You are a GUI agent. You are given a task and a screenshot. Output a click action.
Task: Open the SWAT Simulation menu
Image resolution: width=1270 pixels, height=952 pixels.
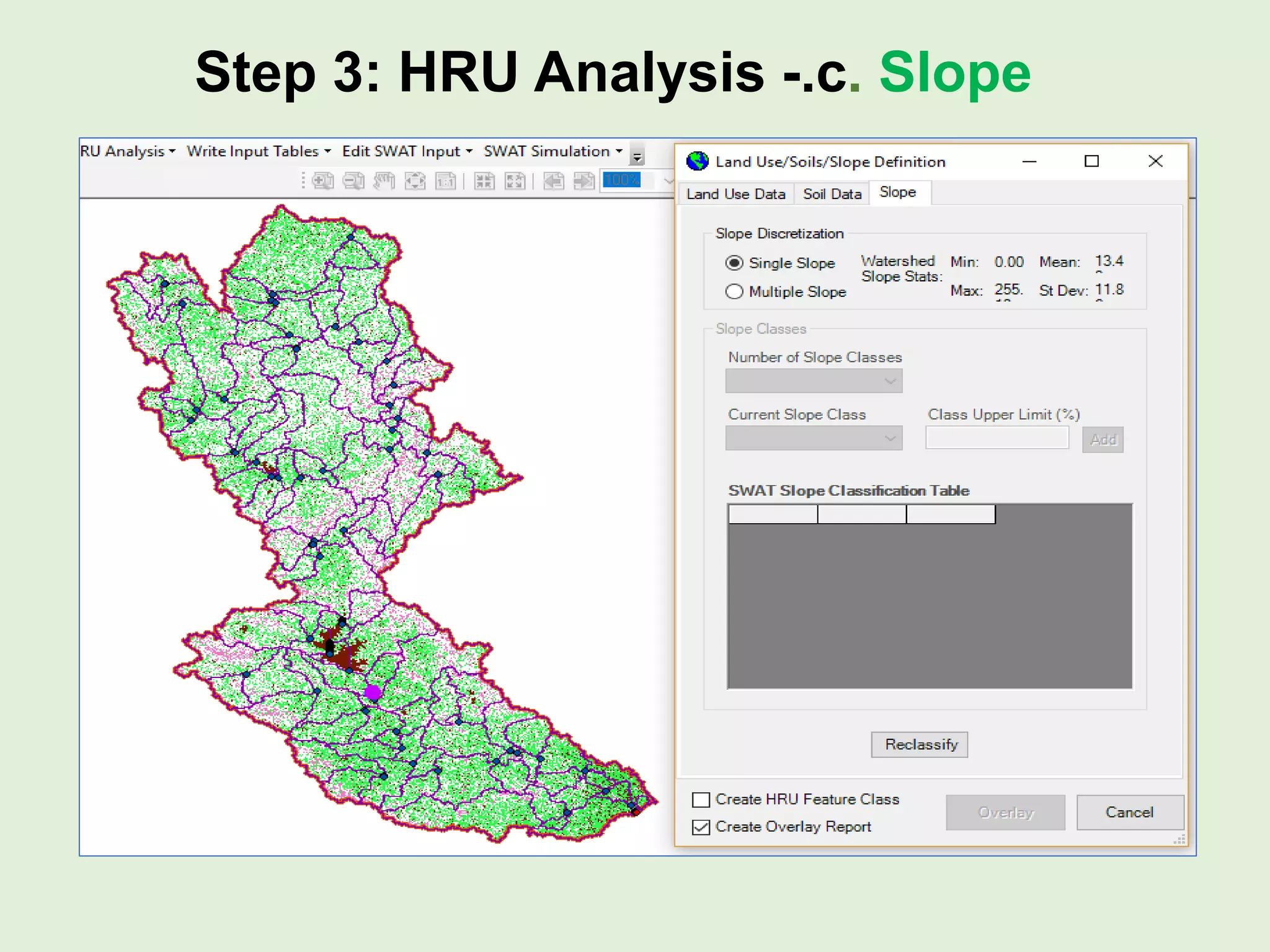coord(553,151)
